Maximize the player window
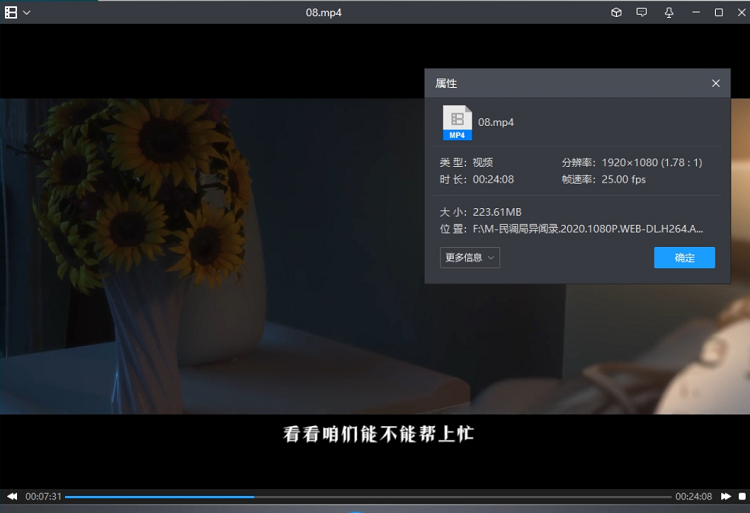Viewport: 750px width, 513px height. pyautogui.click(x=718, y=12)
